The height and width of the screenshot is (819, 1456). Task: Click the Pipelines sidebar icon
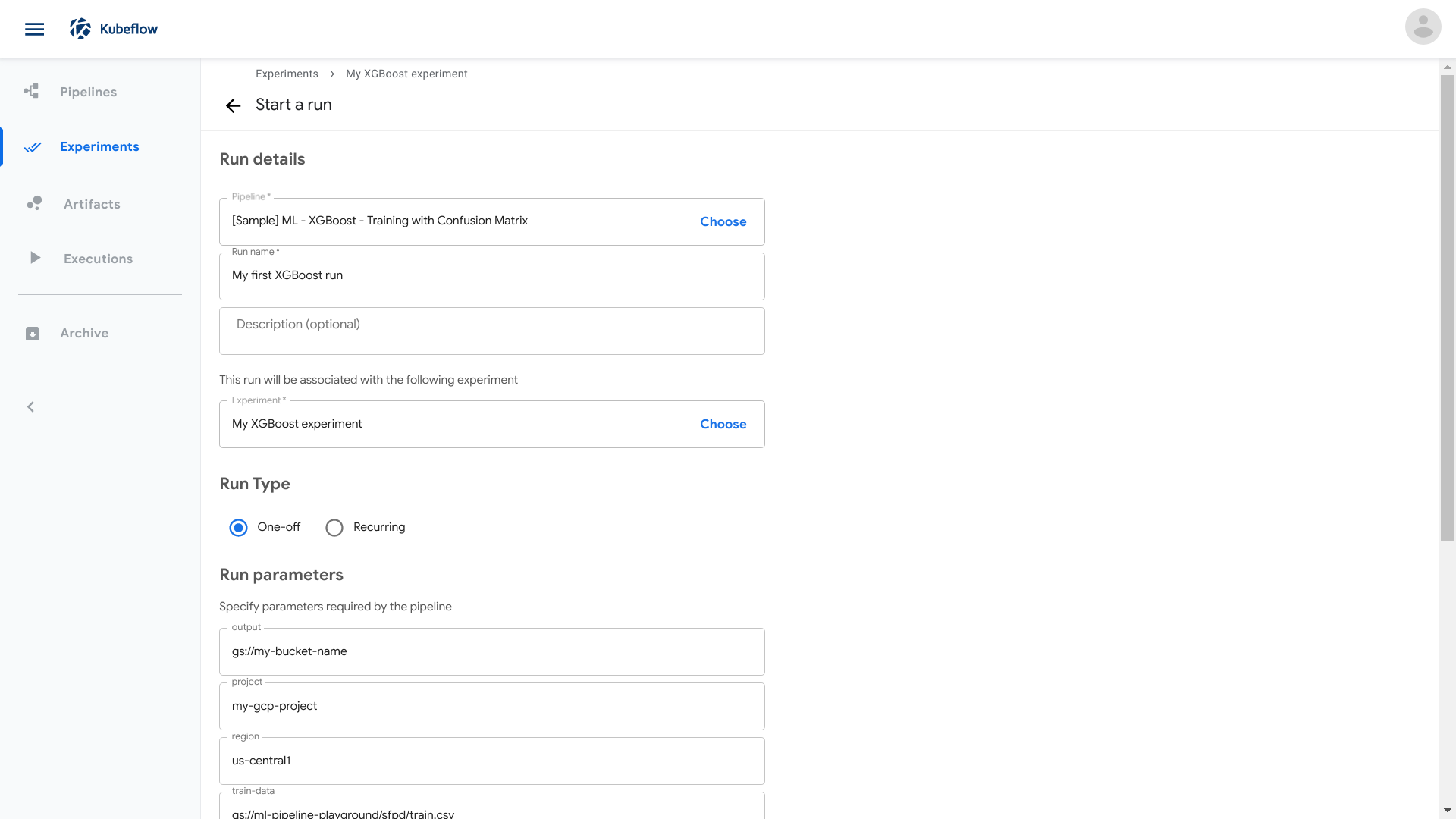point(31,92)
